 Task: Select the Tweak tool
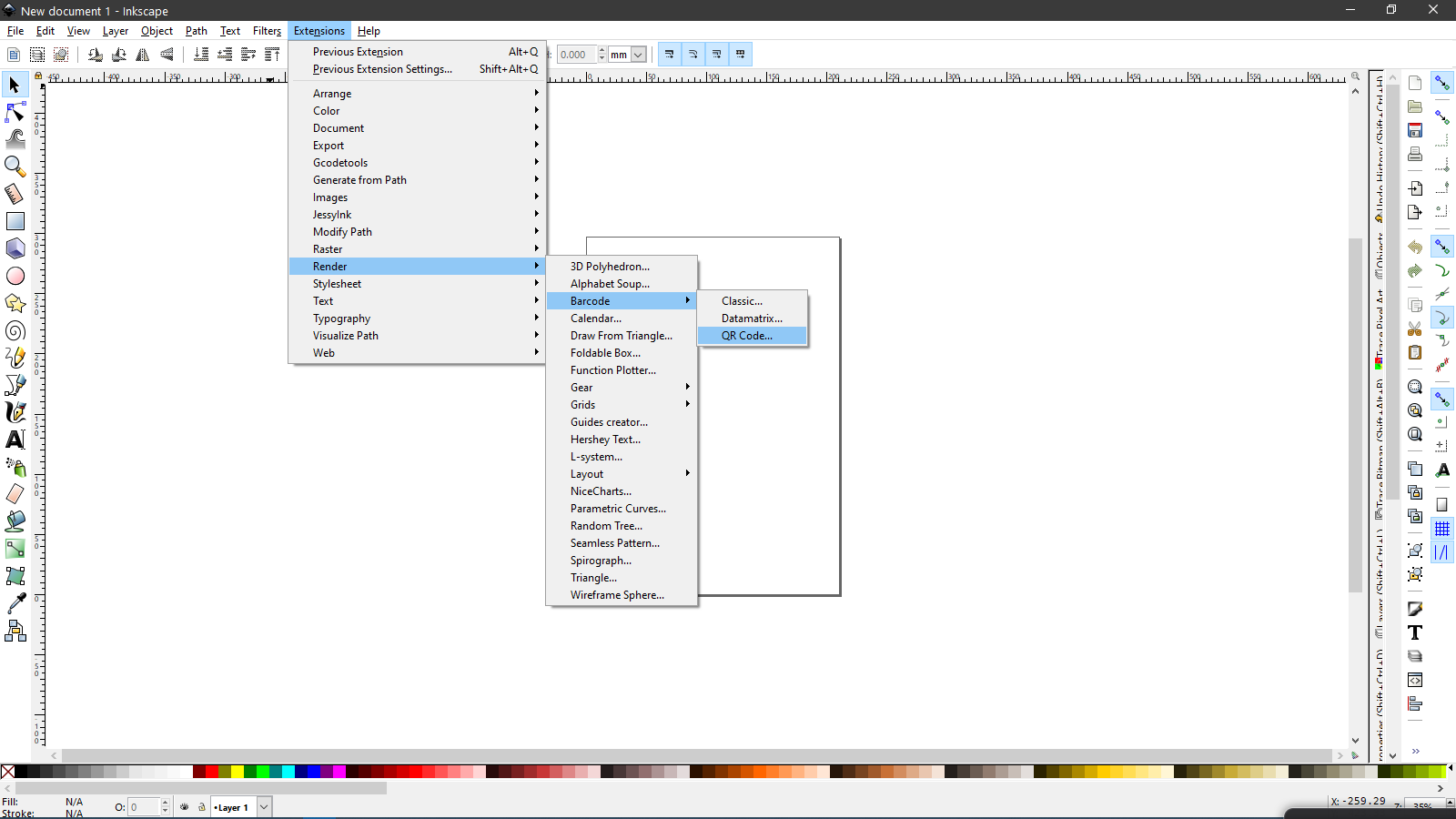click(15, 139)
